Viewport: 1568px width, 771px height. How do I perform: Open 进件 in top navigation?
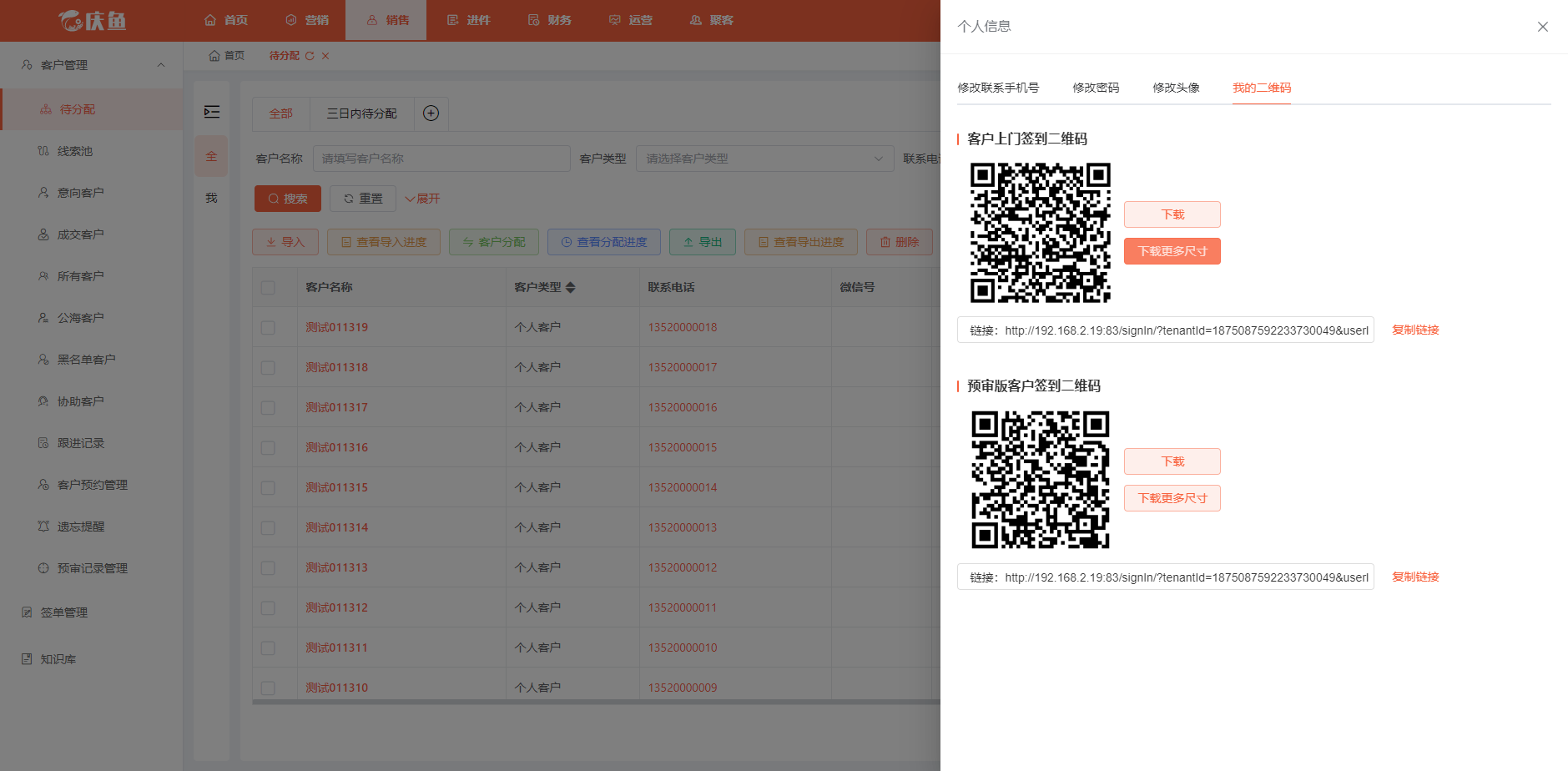(x=469, y=20)
